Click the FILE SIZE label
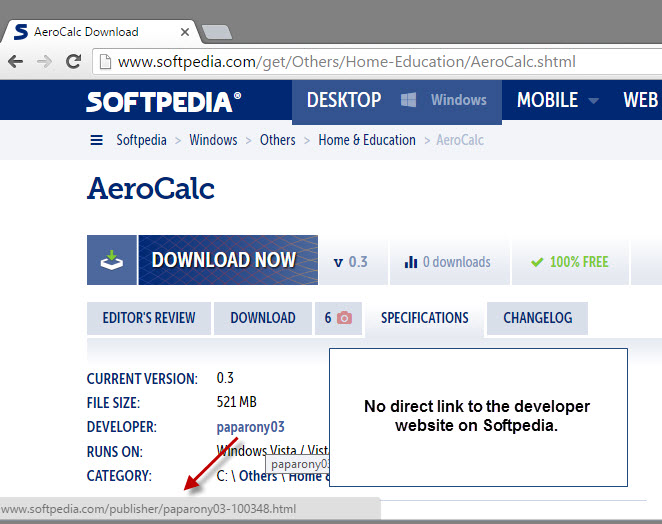Screen dimensions: 662x524 [x=113, y=403]
